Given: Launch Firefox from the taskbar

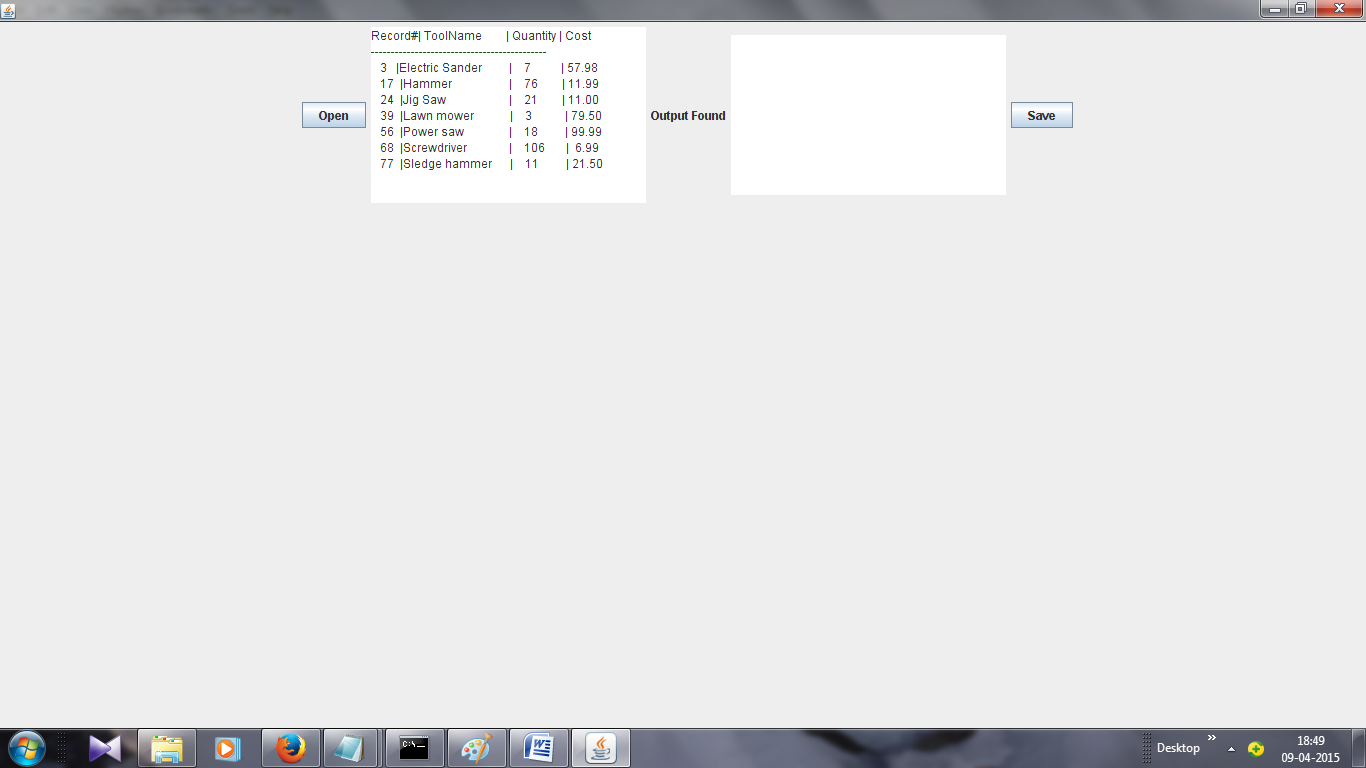Looking at the screenshot, I should 291,748.
